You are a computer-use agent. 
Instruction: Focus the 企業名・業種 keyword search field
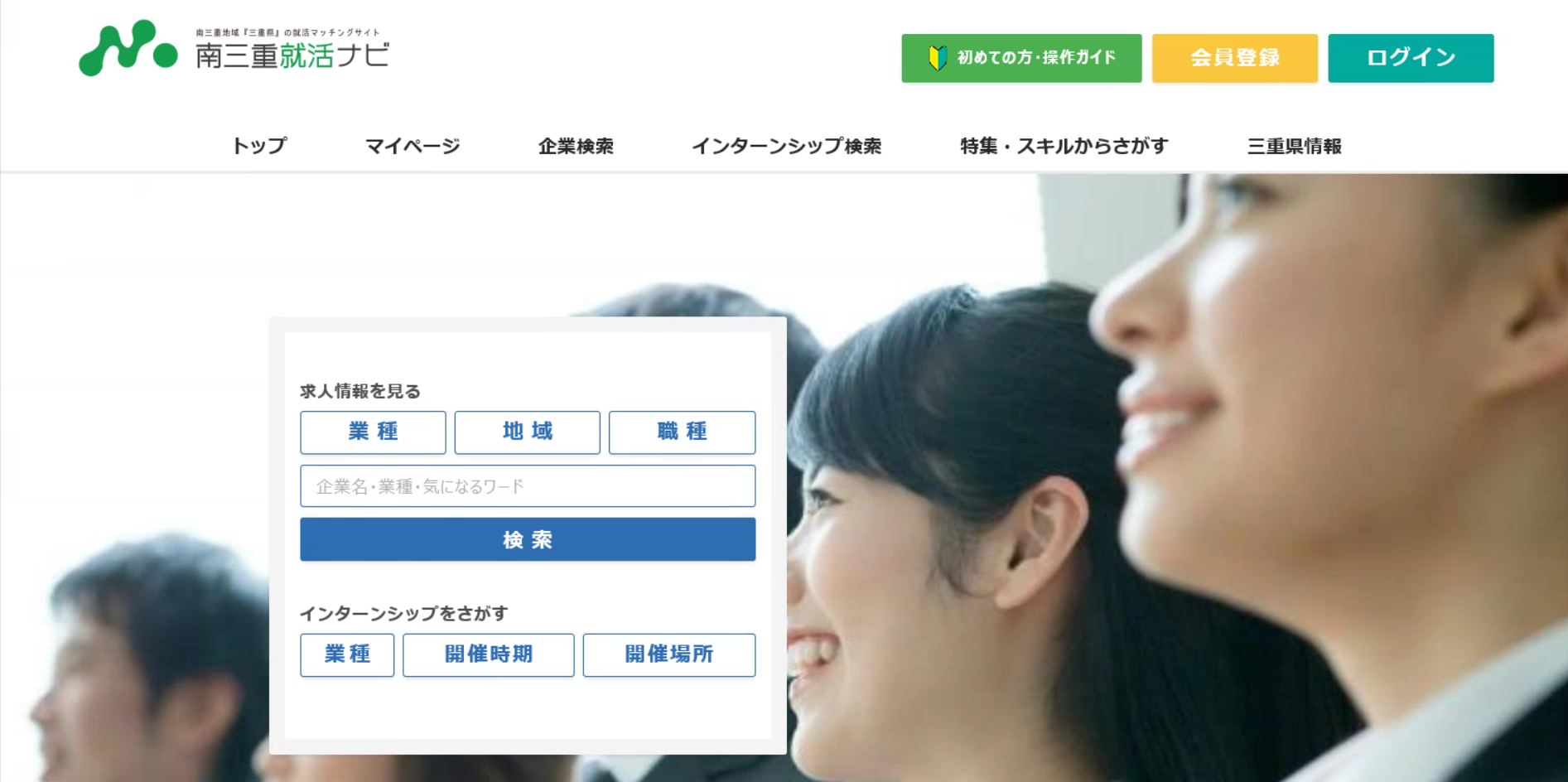coord(527,486)
